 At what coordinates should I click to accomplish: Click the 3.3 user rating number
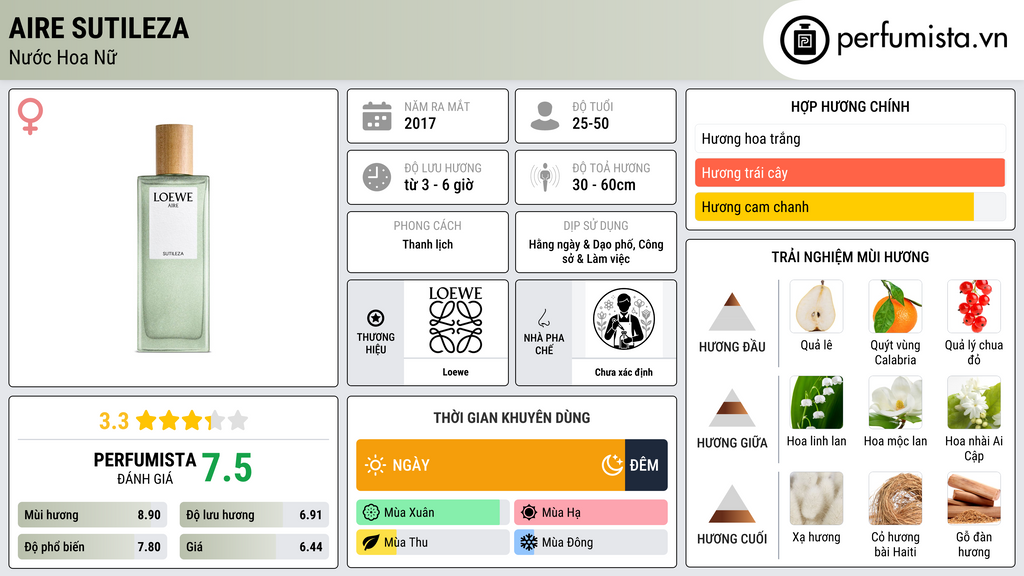[x=114, y=421]
